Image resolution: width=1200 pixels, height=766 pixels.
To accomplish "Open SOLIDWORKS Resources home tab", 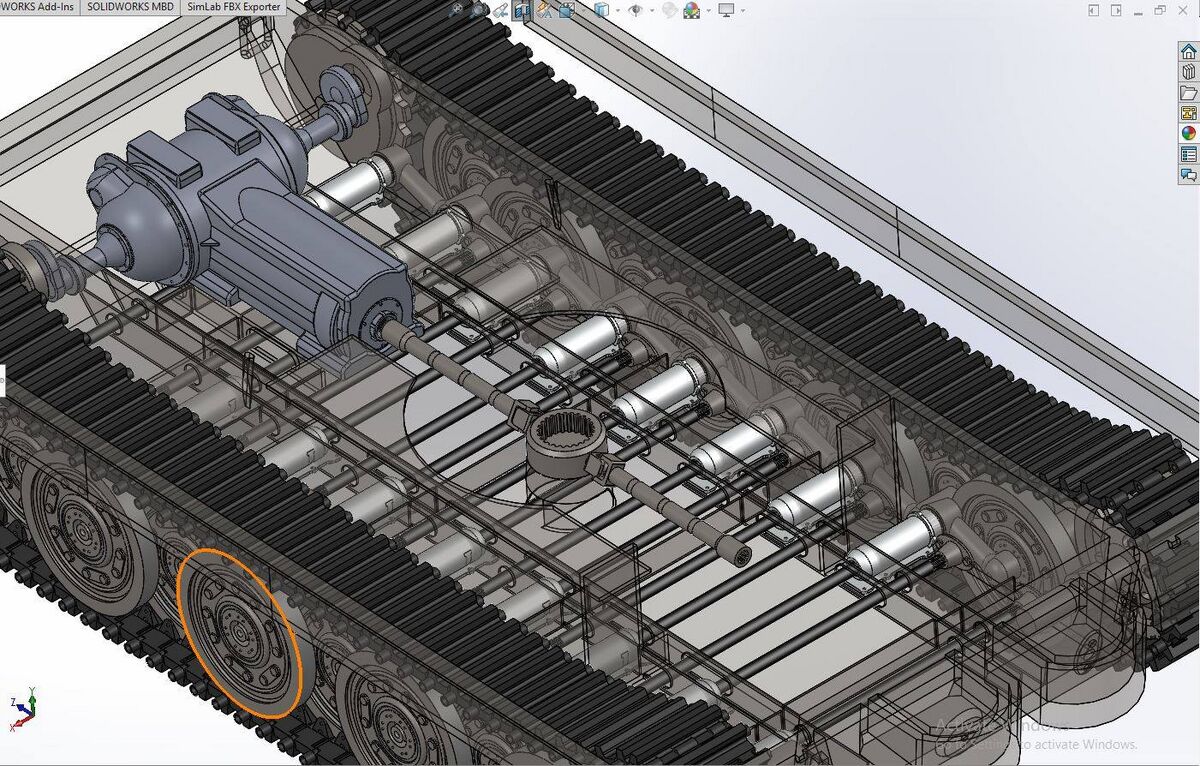I will [1188, 52].
